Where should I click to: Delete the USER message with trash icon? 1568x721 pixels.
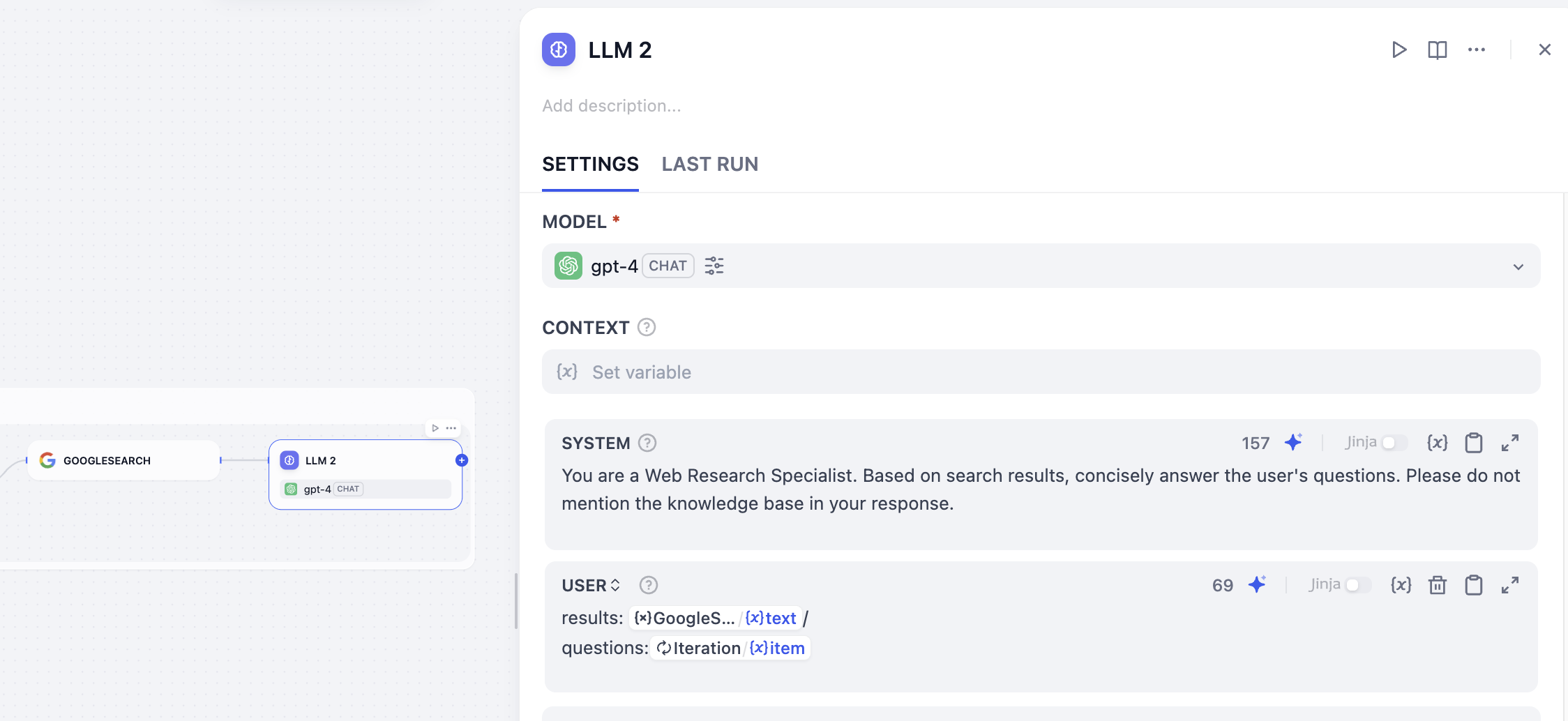1437,585
